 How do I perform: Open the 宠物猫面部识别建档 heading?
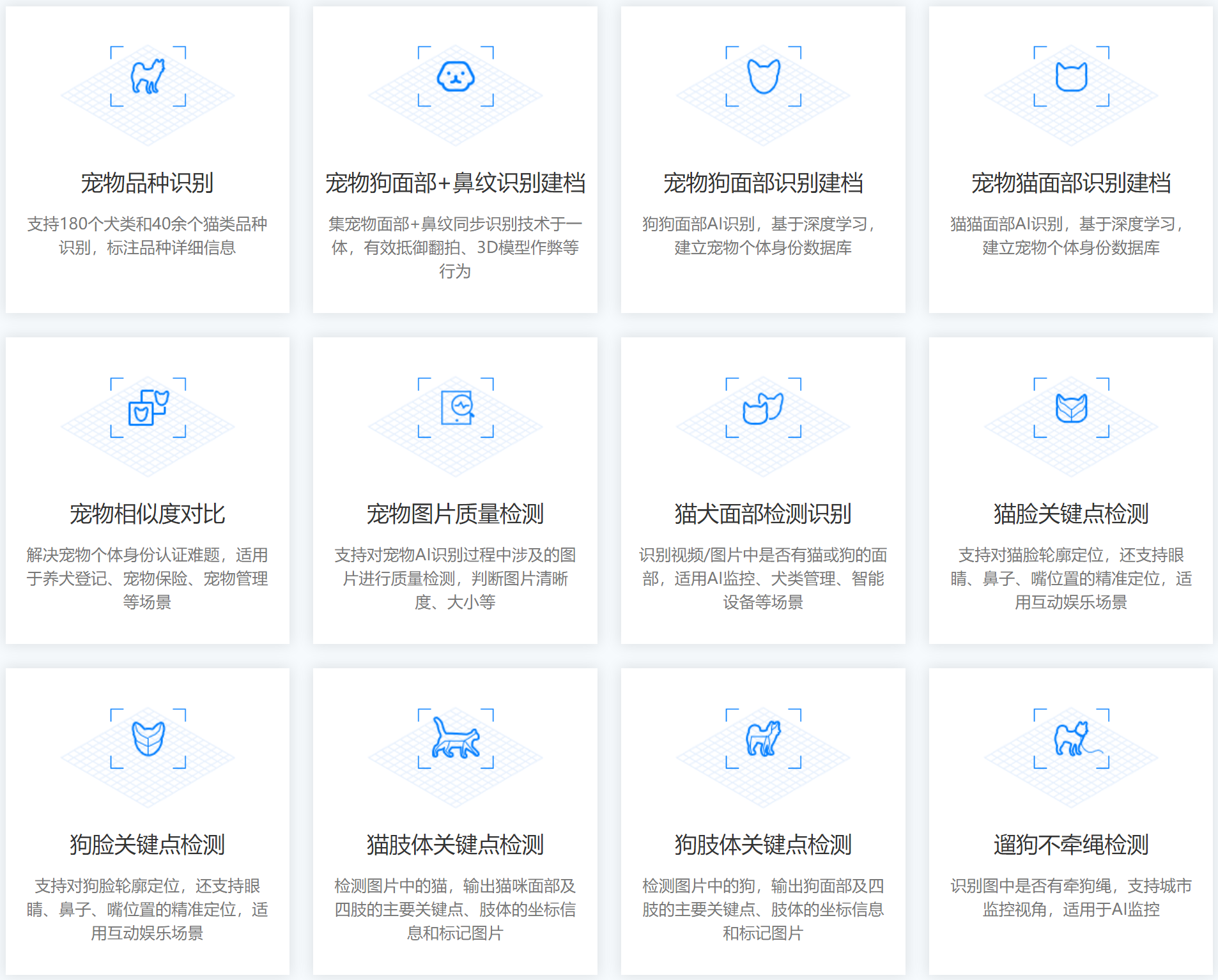pos(1071,183)
